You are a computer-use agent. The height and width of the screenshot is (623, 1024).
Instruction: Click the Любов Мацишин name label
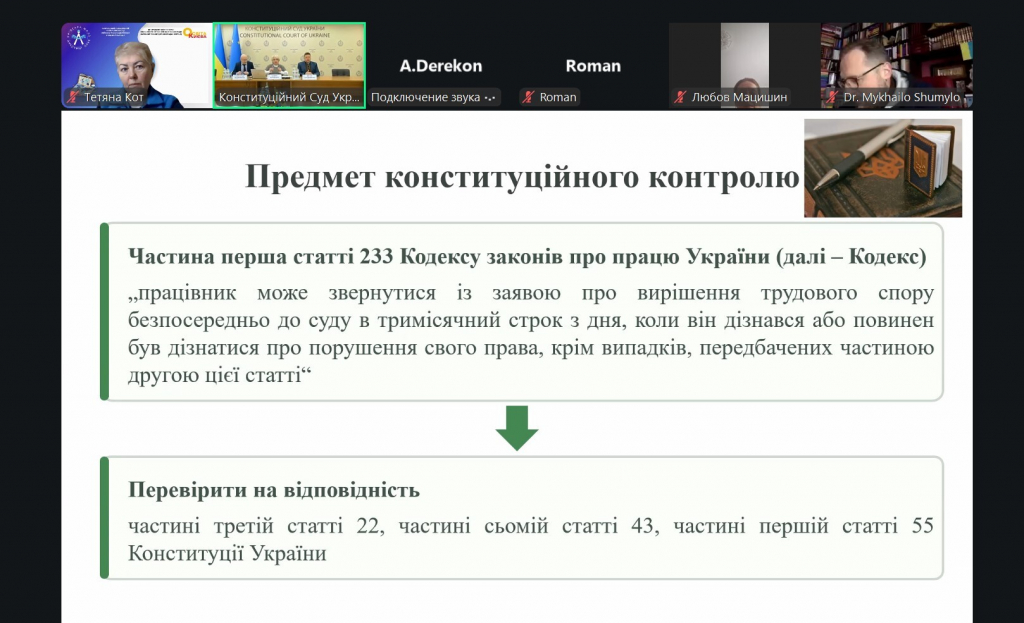click(739, 97)
